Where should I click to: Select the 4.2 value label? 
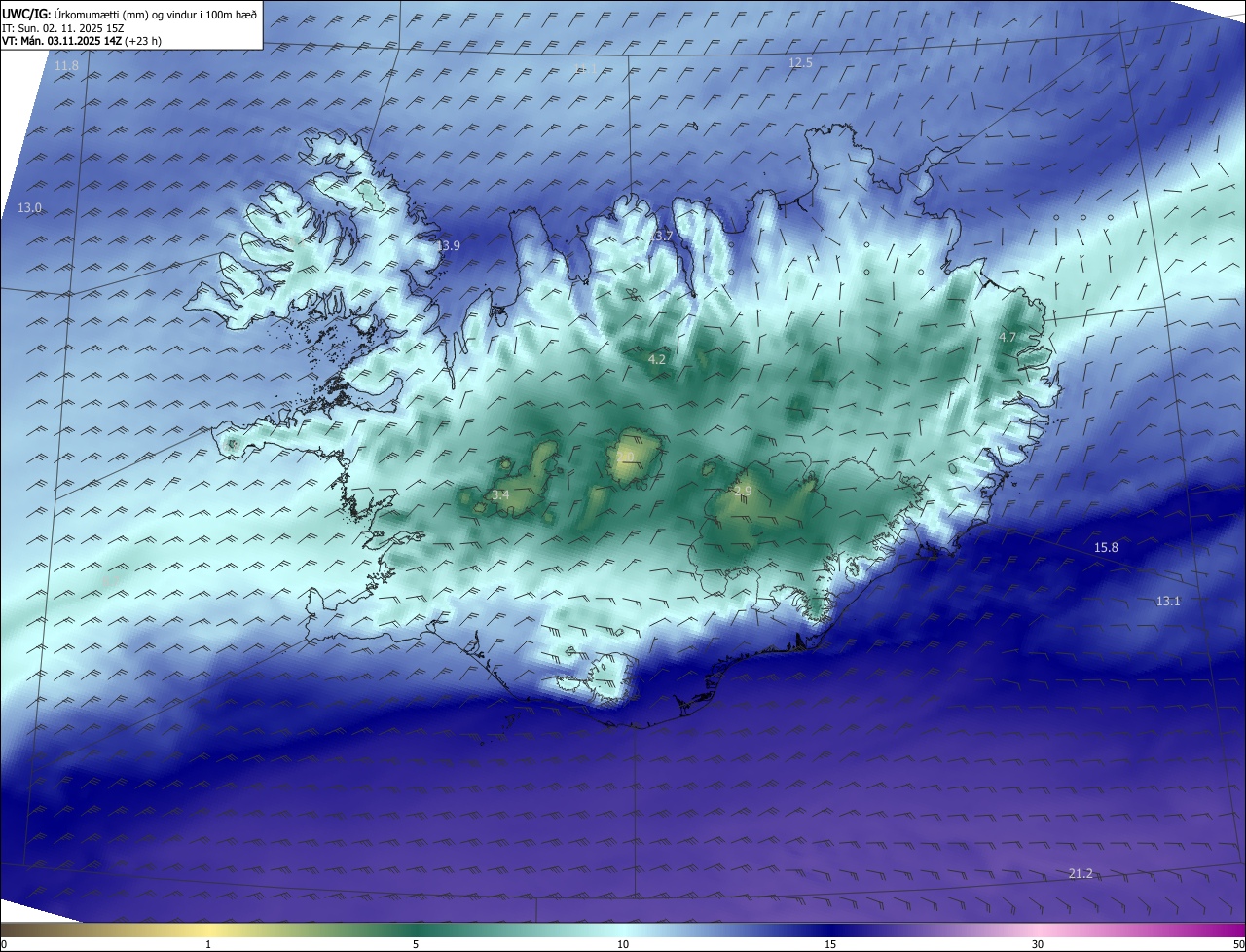(657, 359)
